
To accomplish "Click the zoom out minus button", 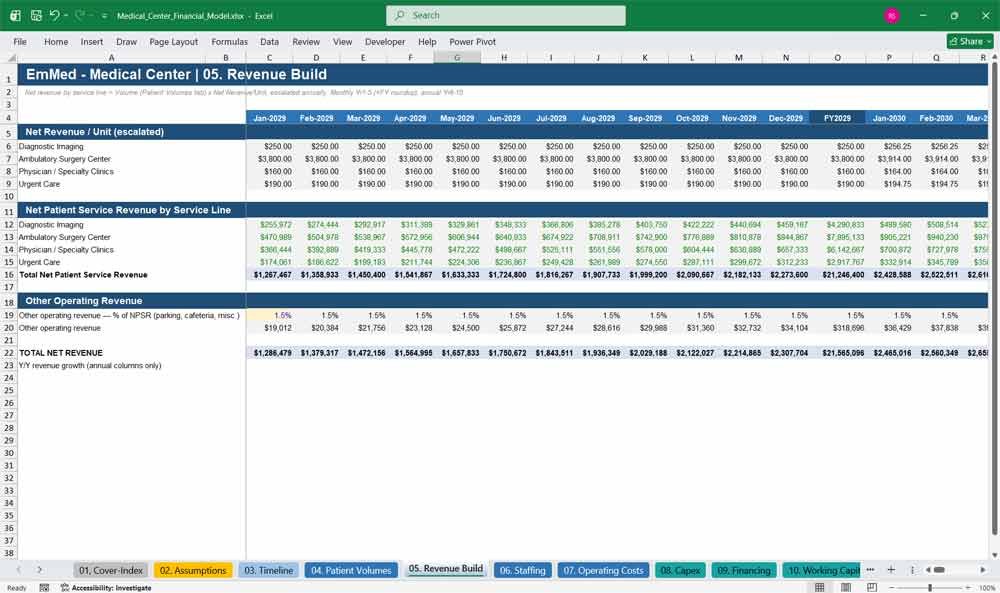I will click(x=891, y=587).
